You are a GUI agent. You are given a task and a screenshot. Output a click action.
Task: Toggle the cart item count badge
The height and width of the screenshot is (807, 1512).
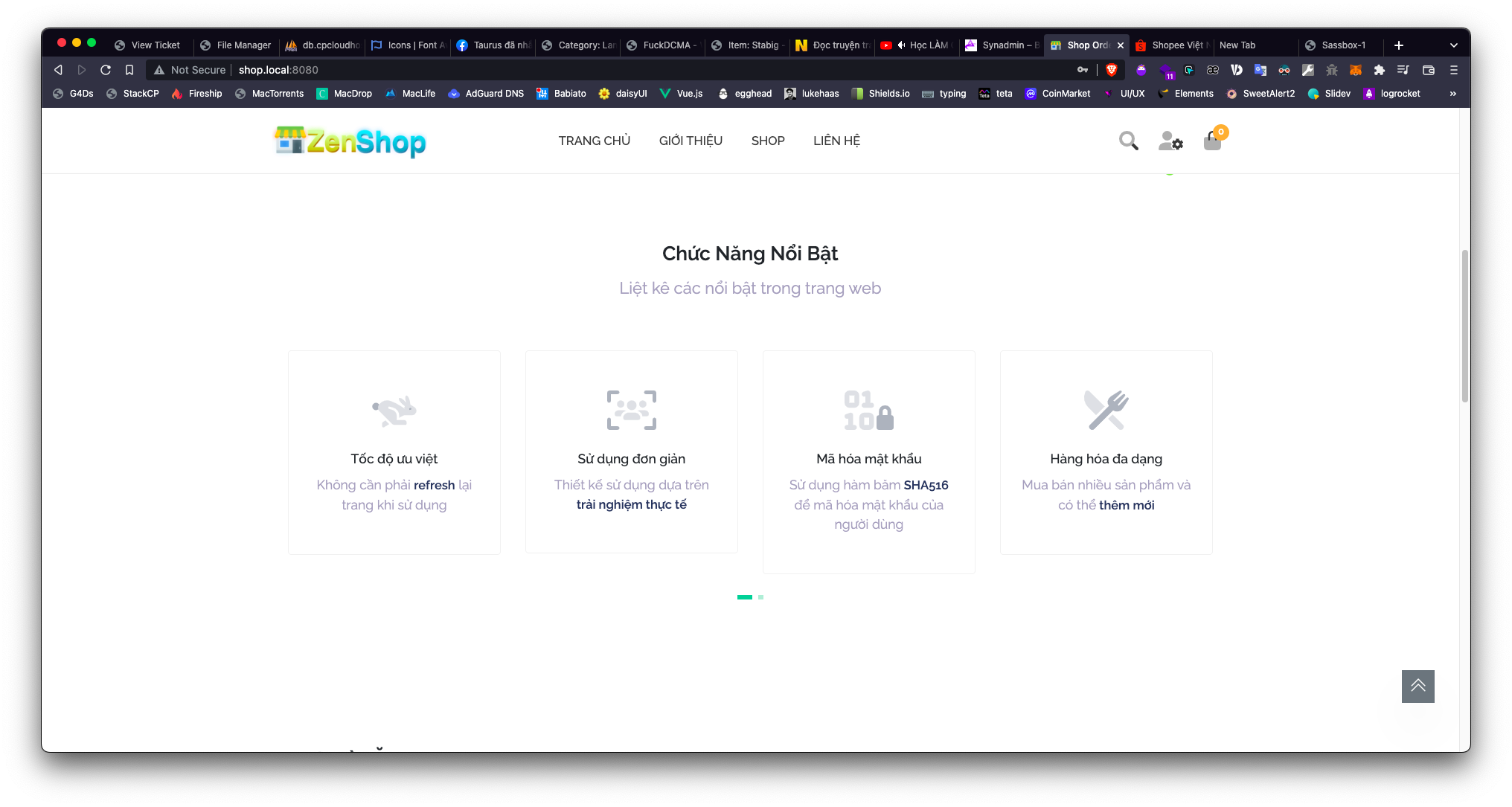click(1220, 132)
